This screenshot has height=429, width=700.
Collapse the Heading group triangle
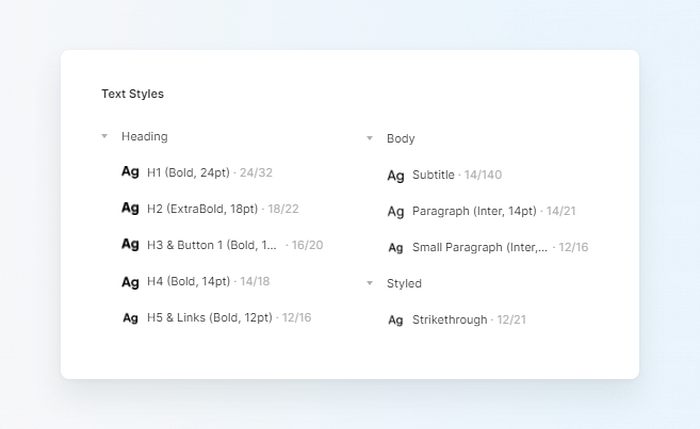(x=104, y=136)
